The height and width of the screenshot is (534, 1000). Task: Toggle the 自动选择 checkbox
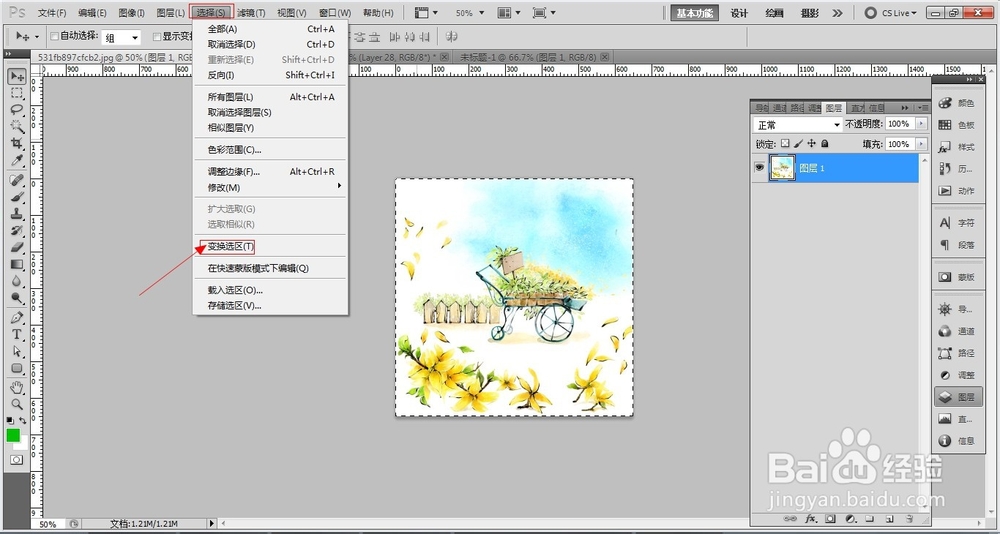click(x=54, y=36)
